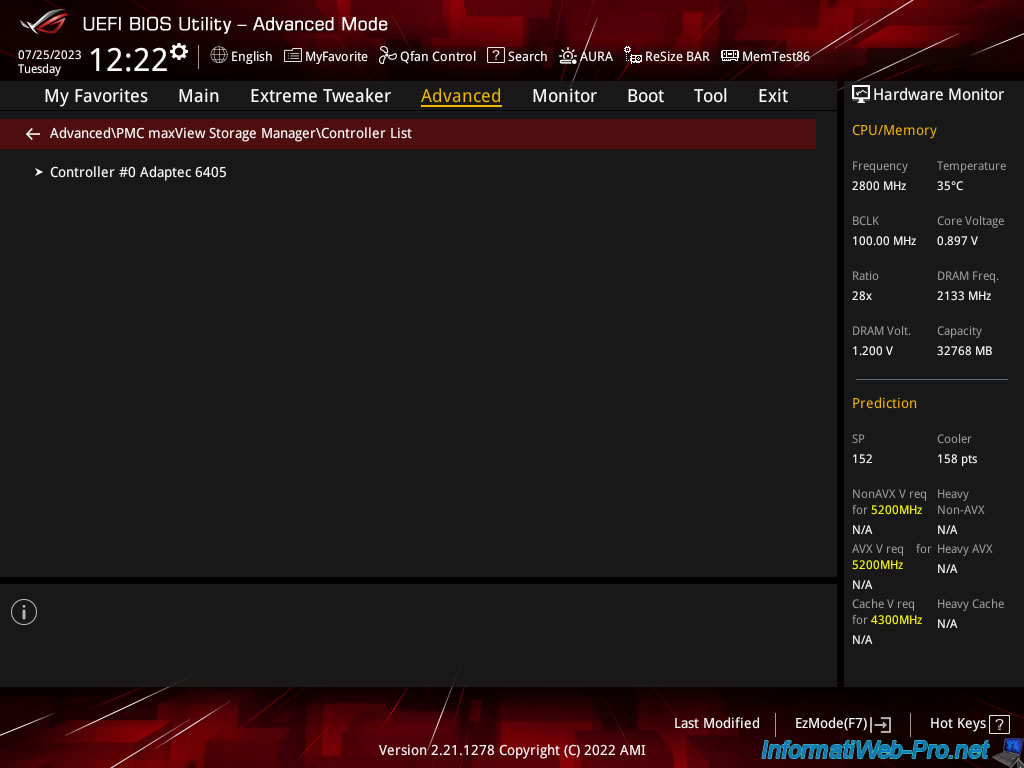Open the Exit tab
The image size is (1024, 768).
tap(772, 96)
